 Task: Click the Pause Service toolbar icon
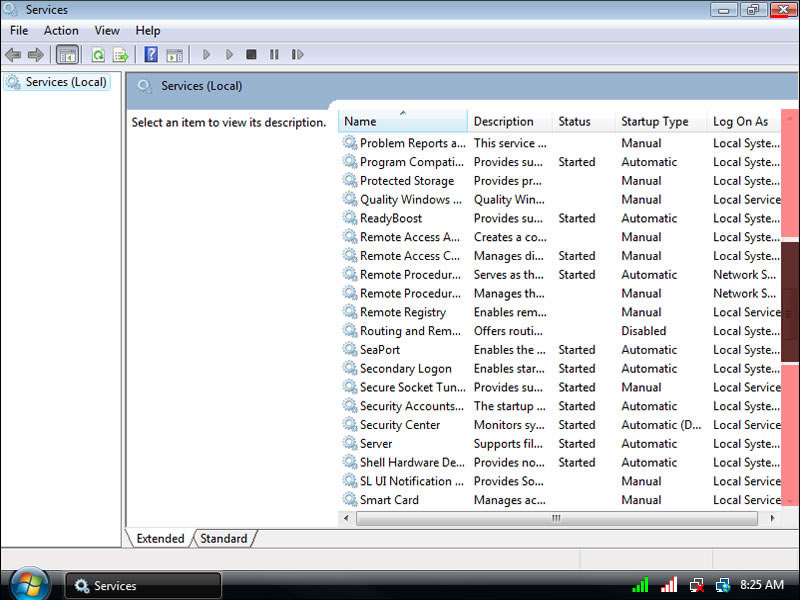[274, 55]
